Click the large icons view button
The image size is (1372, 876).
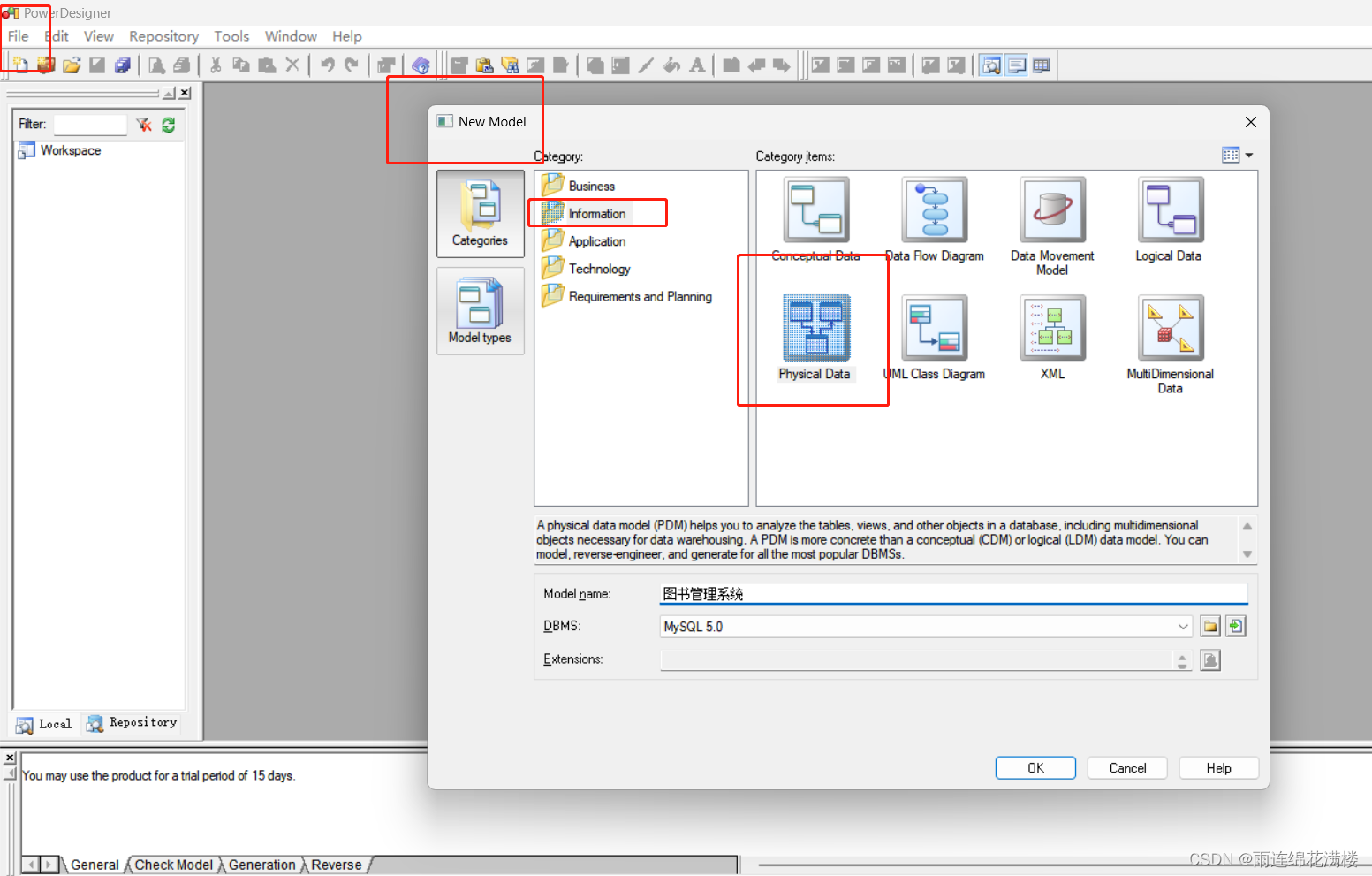[x=1231, y=156]
